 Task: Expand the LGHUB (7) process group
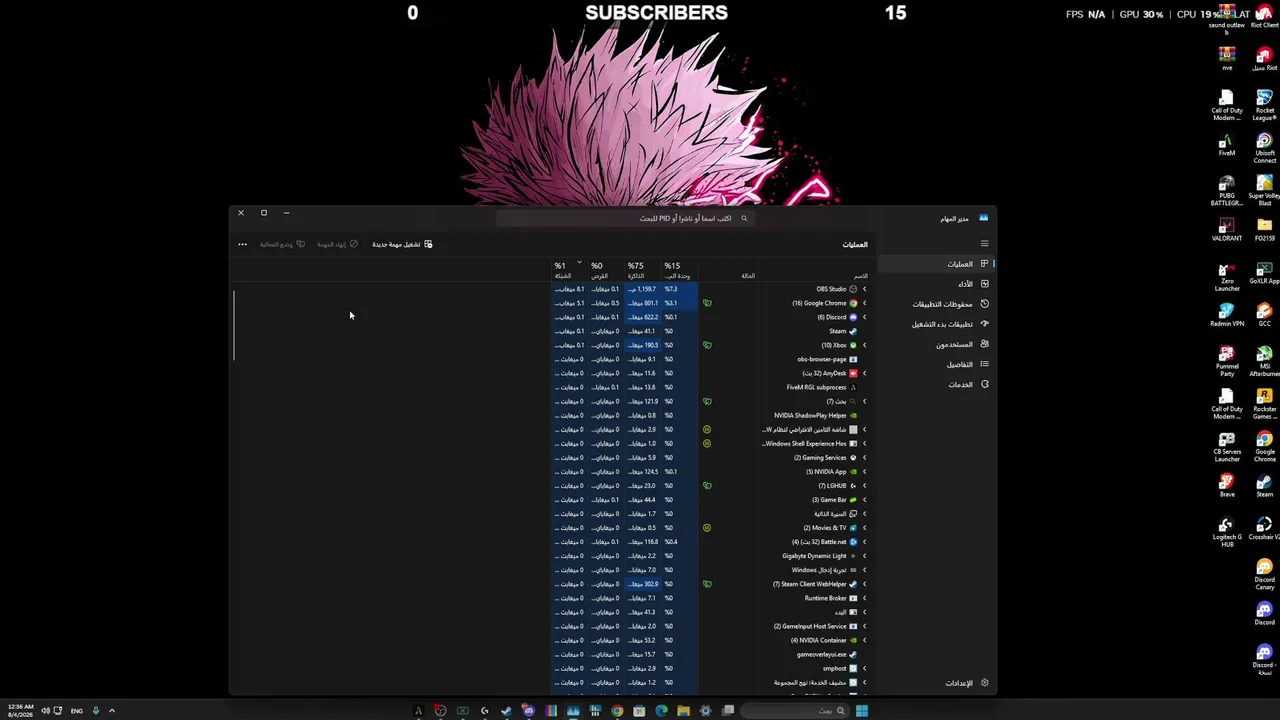(x=865, y=485)
